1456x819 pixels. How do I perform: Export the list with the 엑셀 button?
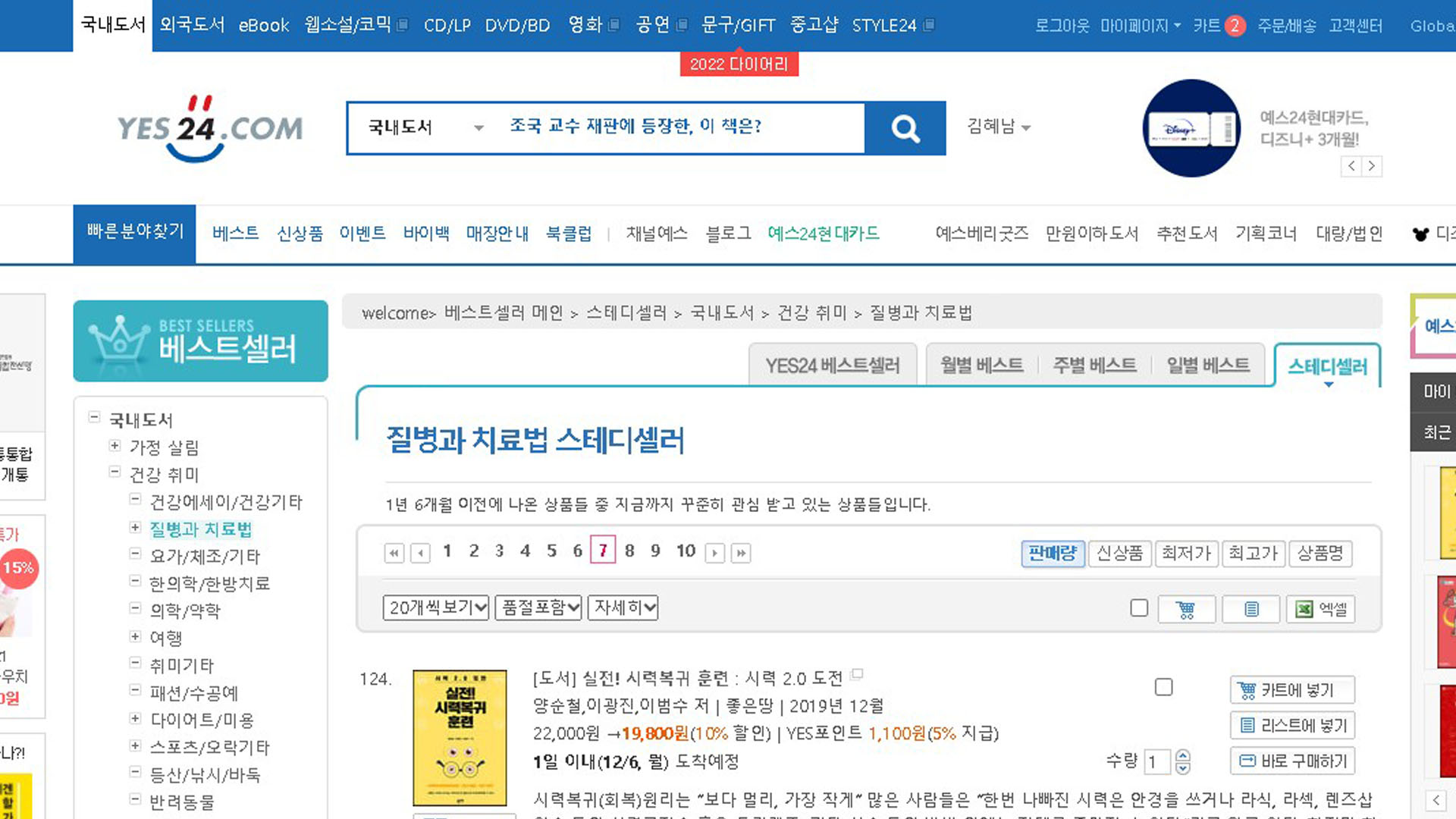pyautogui.click(x=1321, y=609)
